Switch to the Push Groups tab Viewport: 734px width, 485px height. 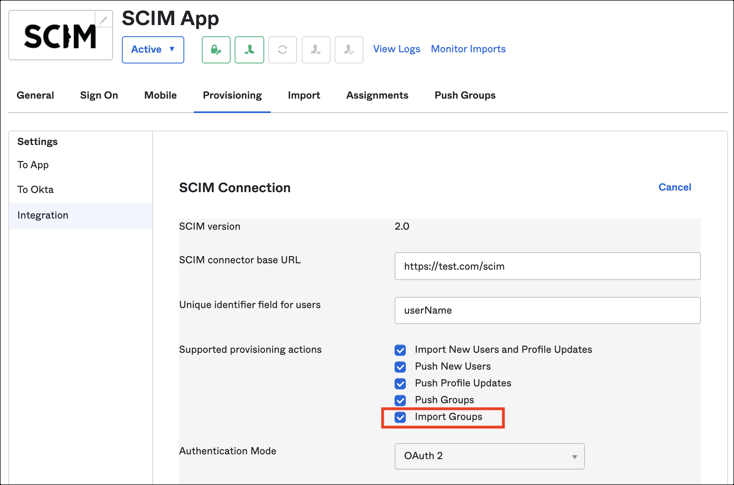tap(464, 96)
